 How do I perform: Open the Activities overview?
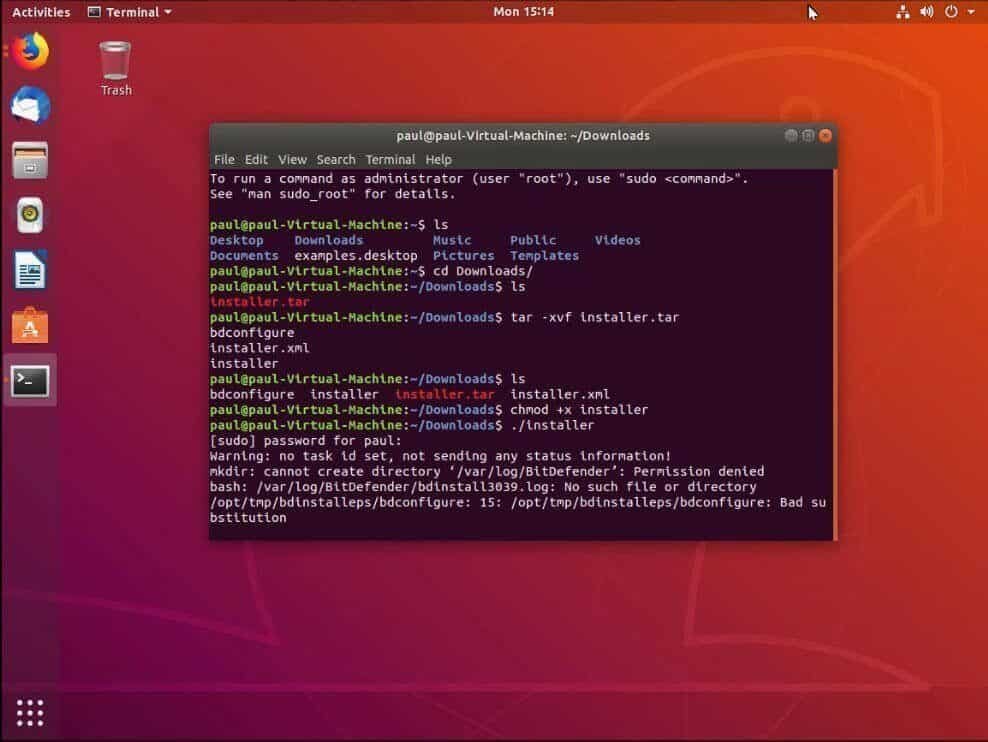[x=41, y=12]
